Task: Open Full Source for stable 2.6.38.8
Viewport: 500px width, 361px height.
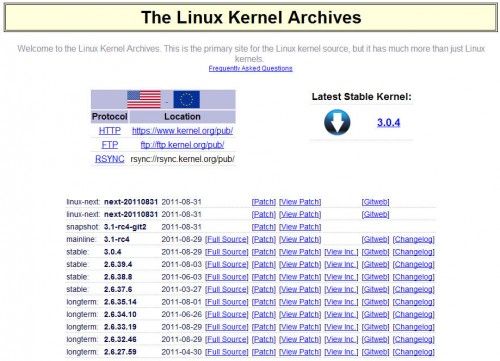Action: 227,277
